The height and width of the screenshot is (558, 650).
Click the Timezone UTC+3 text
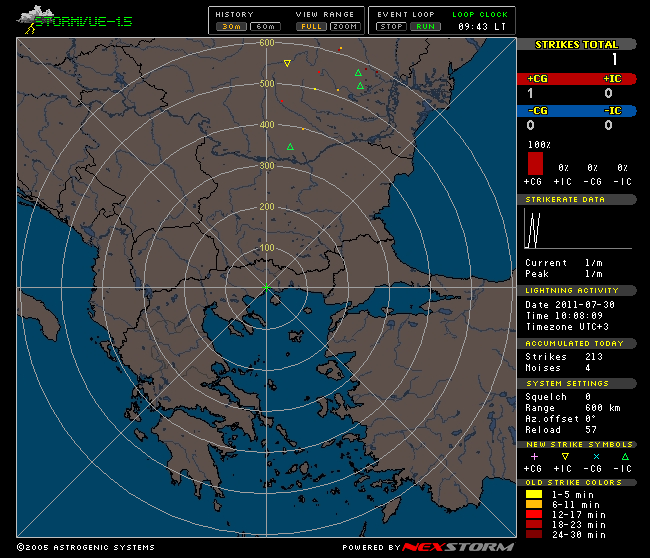point(567,327)
